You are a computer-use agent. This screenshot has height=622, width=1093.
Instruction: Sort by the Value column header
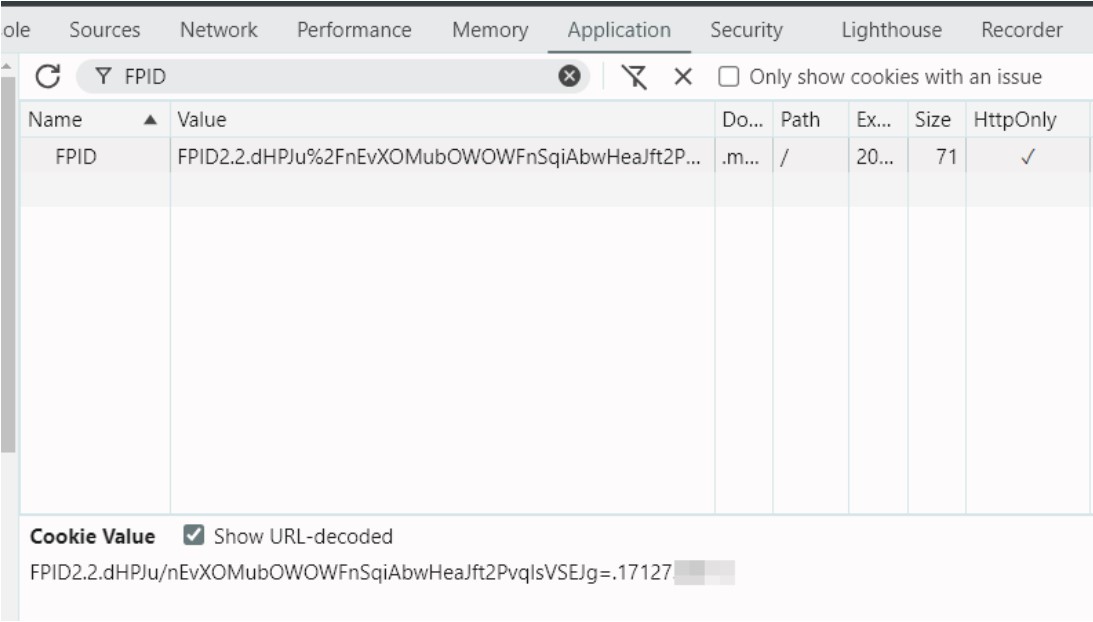click(202, 120)
